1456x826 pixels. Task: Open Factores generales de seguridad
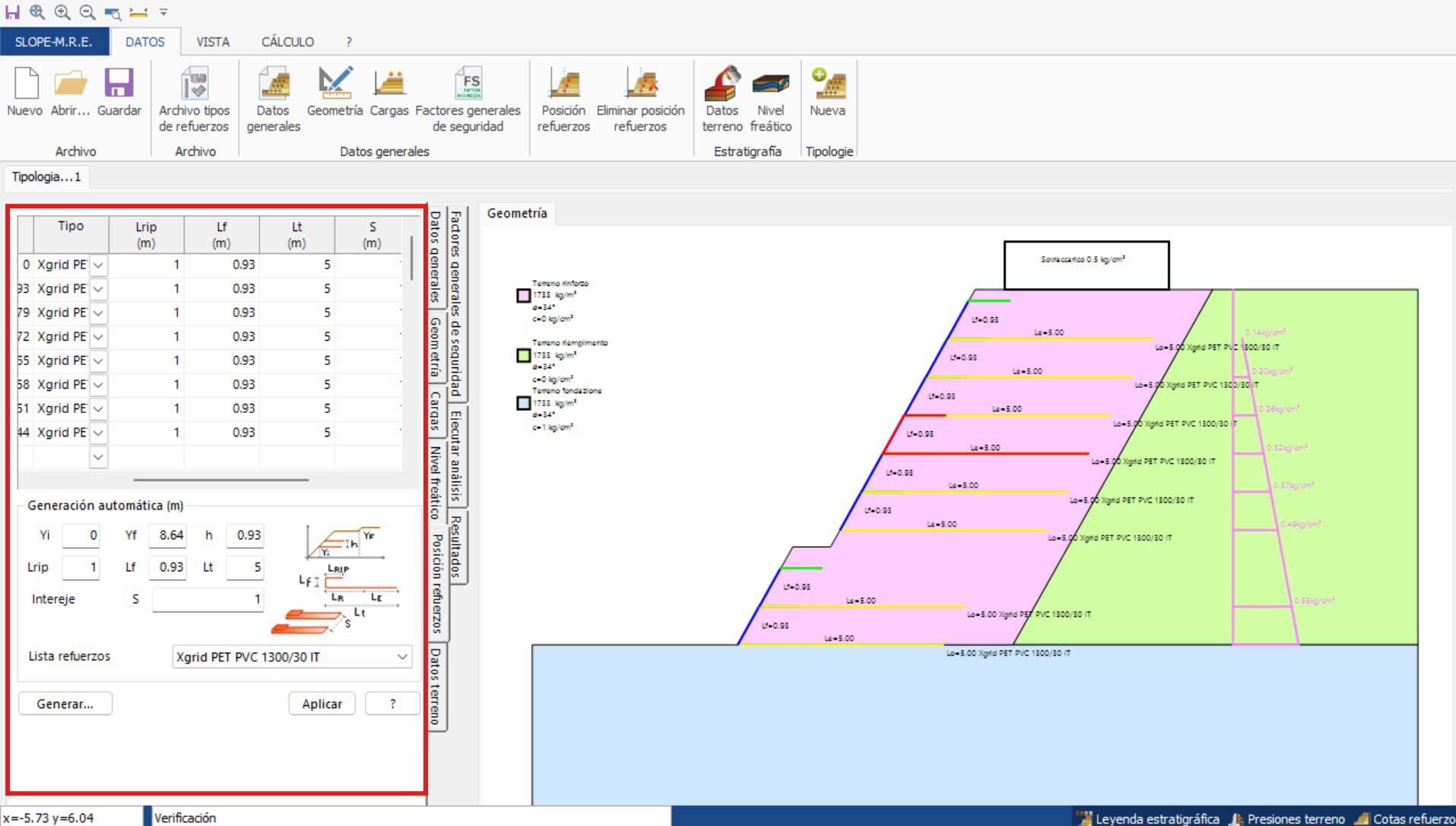pyautogui.click(x=468, y=85)
